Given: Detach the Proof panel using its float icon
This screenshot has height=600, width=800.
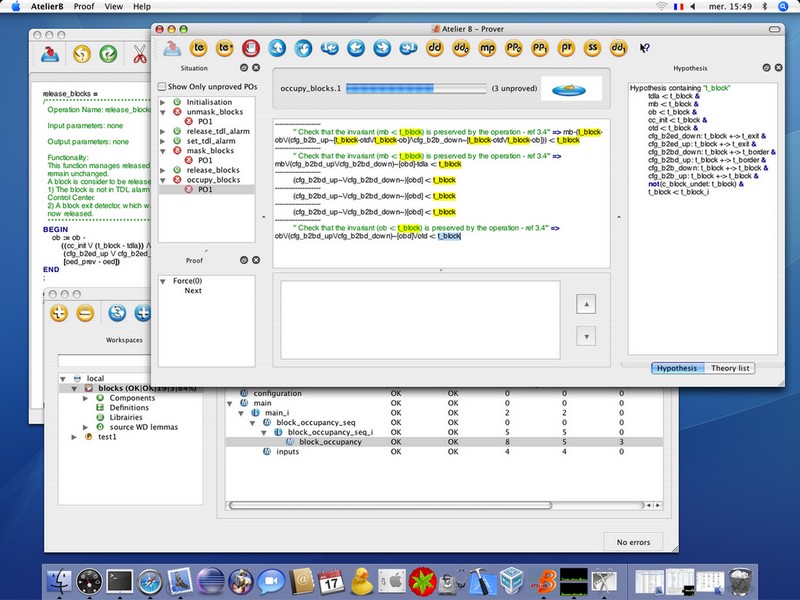Looking at the screenshot, I should click(x=244, y=260).
